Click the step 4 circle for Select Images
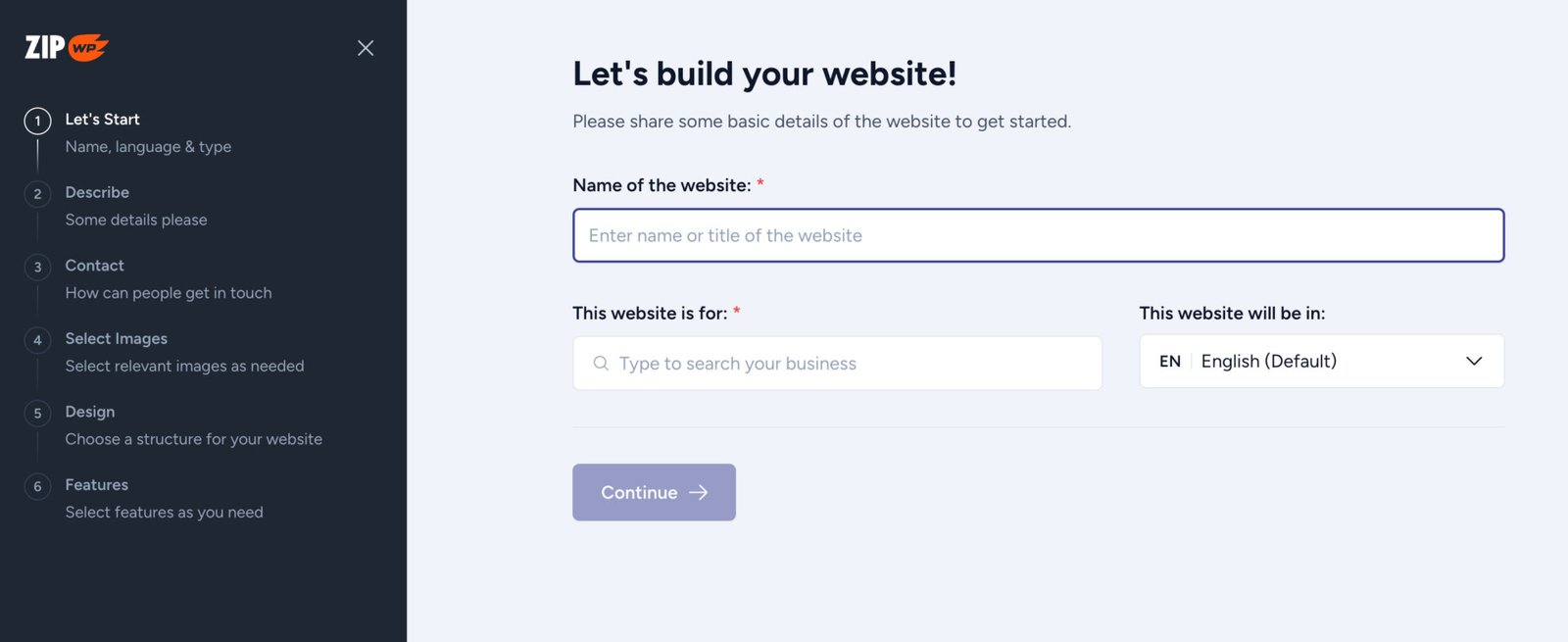This screenshot has height=642, width=1568. click(x=37, y=340)
